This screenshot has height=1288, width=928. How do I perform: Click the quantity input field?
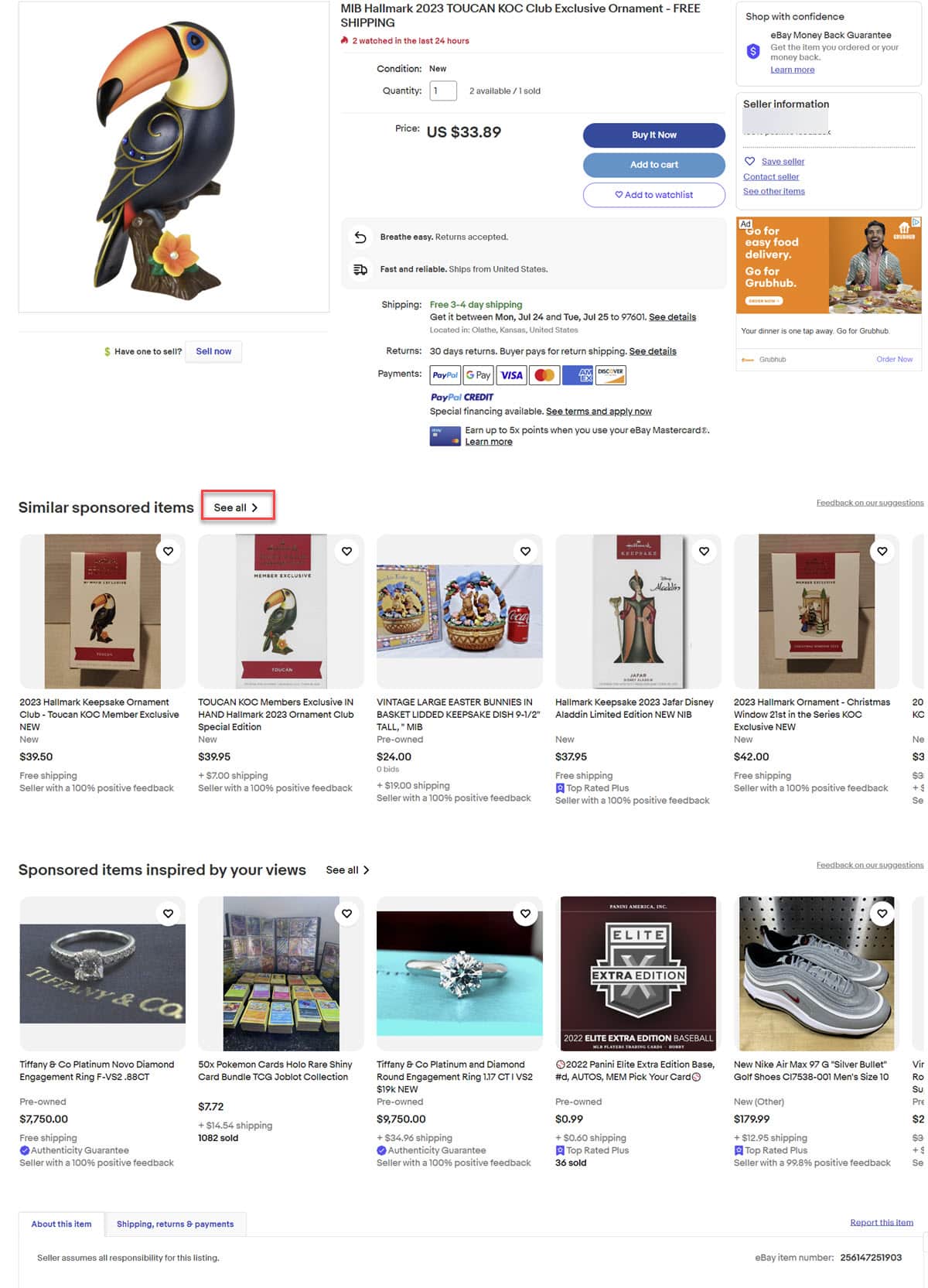(443, 91)
